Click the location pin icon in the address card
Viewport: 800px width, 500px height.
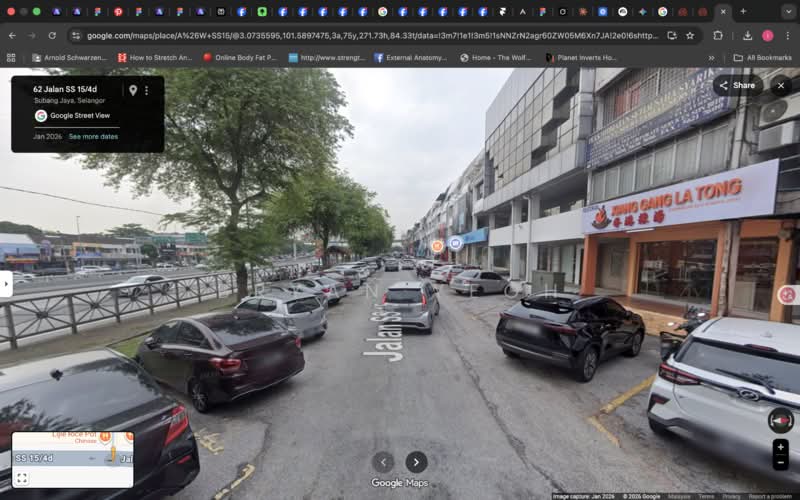click(x=132, y=90)
